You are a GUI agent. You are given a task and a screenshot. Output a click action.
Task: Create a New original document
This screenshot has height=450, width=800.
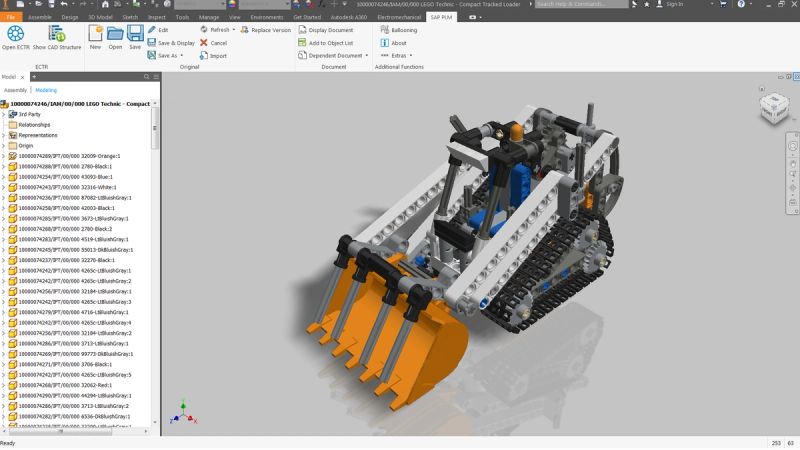[x=95, y=38]
